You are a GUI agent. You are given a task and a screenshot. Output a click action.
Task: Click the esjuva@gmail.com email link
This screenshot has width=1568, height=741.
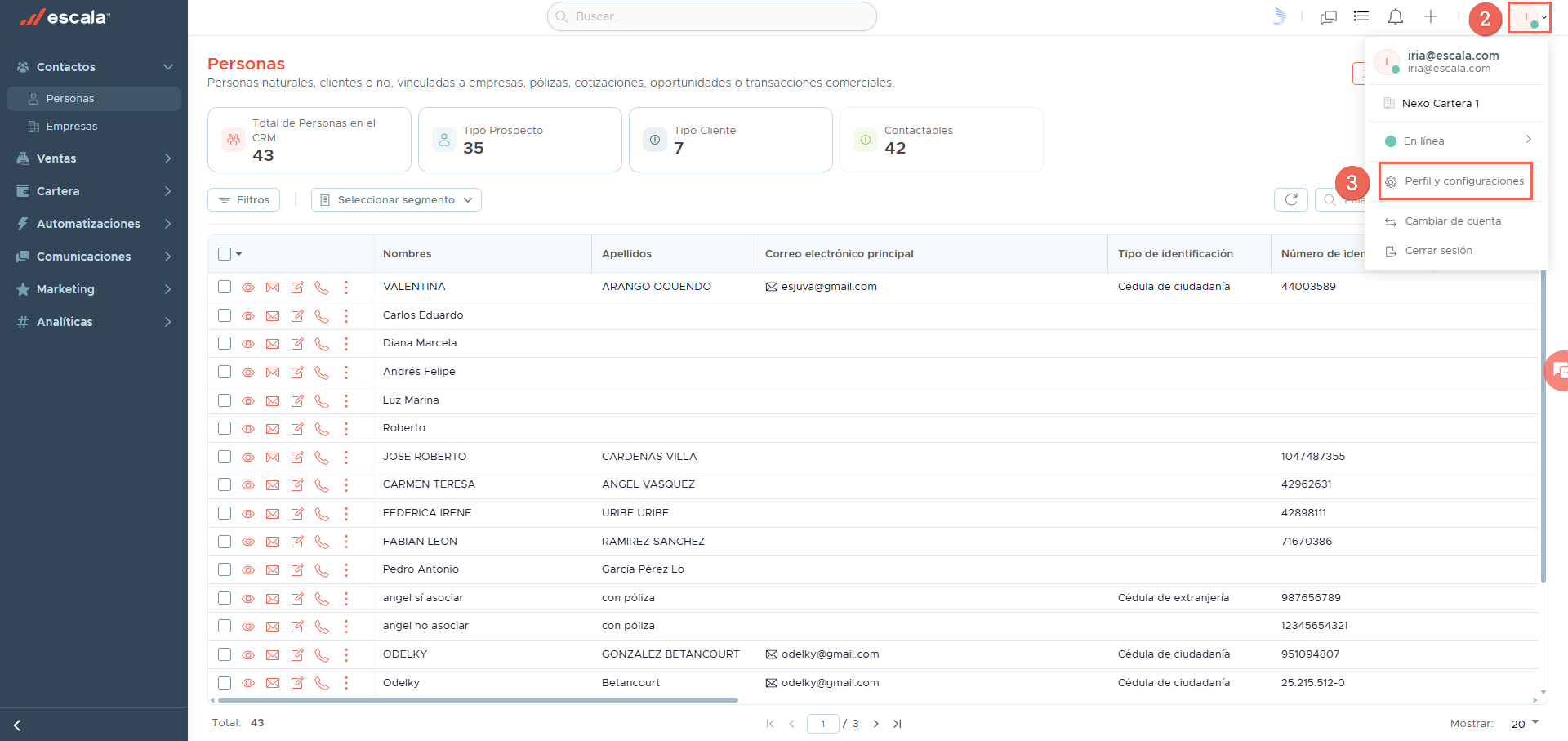coord(829,287)
